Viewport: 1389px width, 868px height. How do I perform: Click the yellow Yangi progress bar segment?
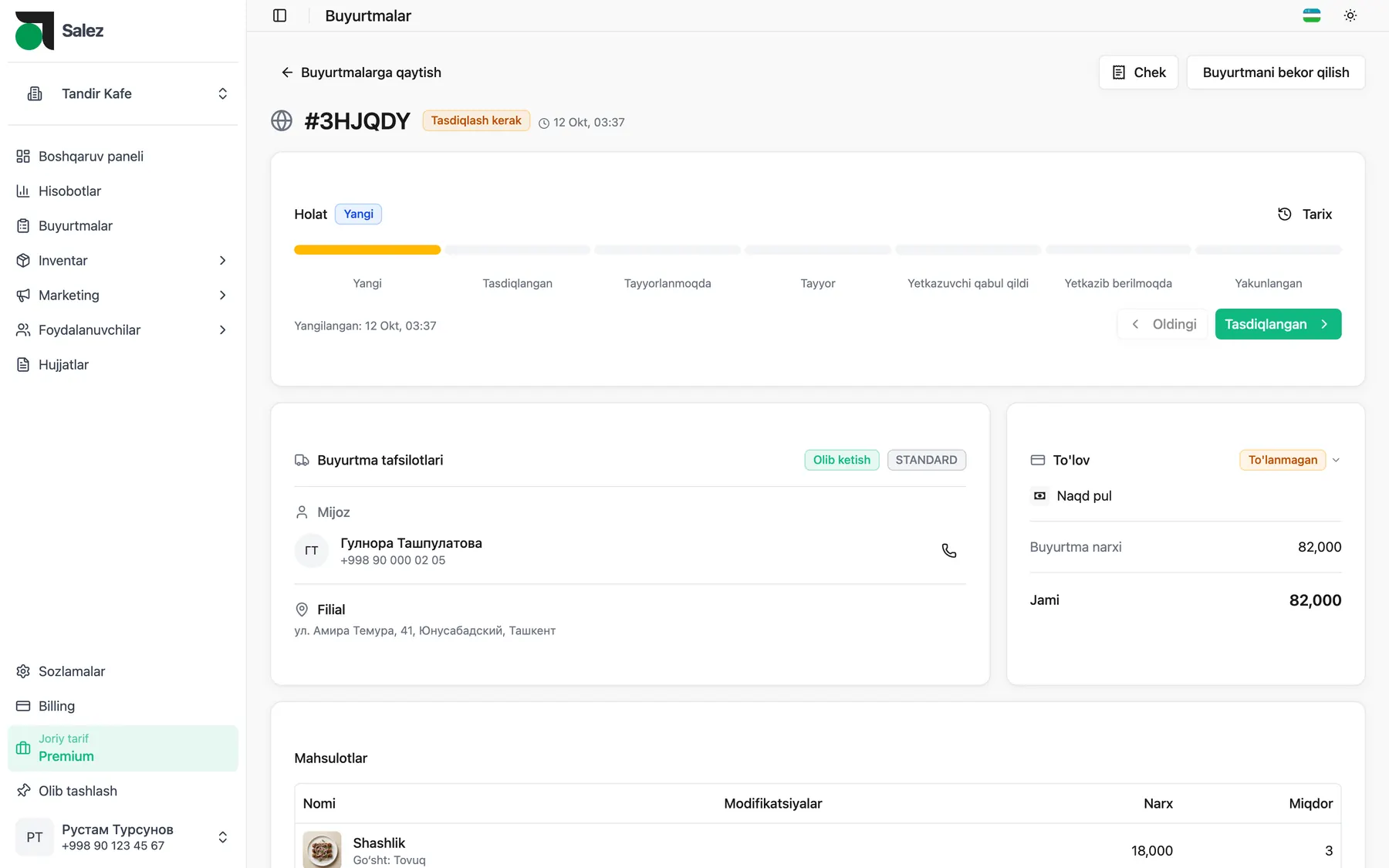pos(367,250)
